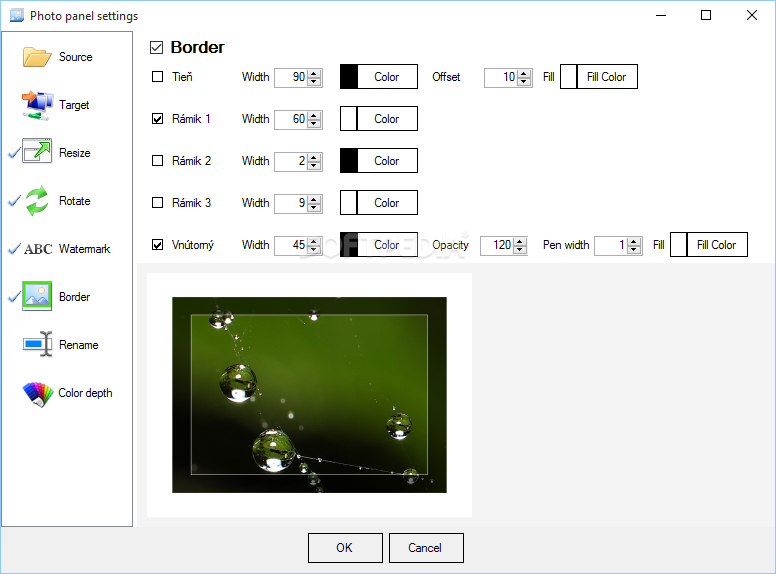The height and width of the screenshot is (574, 776).
Task: Go to the Resize section
Action: pos(75,153)
